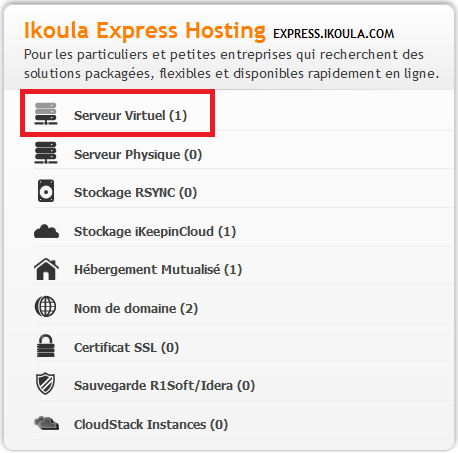Open Hébergement Mutualisé (1) link

(x=158, y=269)
